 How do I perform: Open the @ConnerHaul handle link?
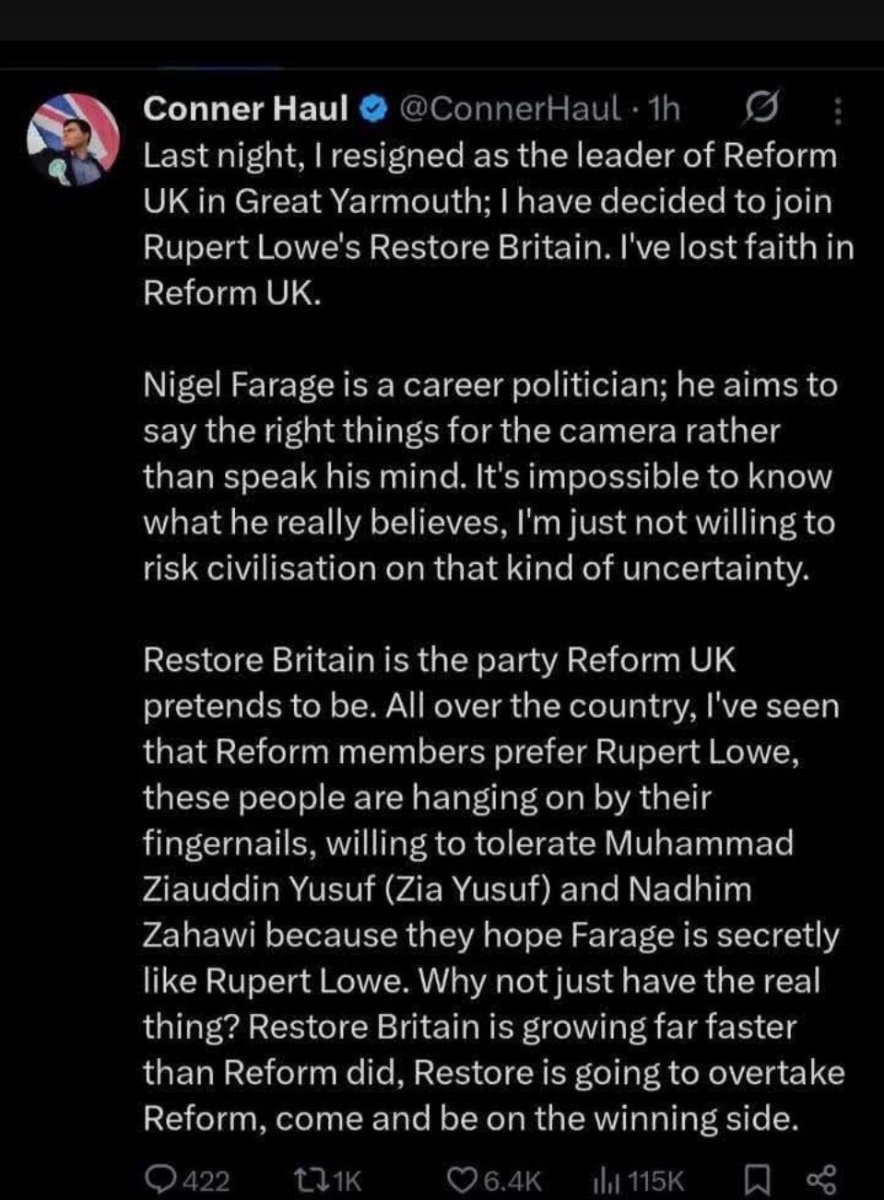pos(510,109)
